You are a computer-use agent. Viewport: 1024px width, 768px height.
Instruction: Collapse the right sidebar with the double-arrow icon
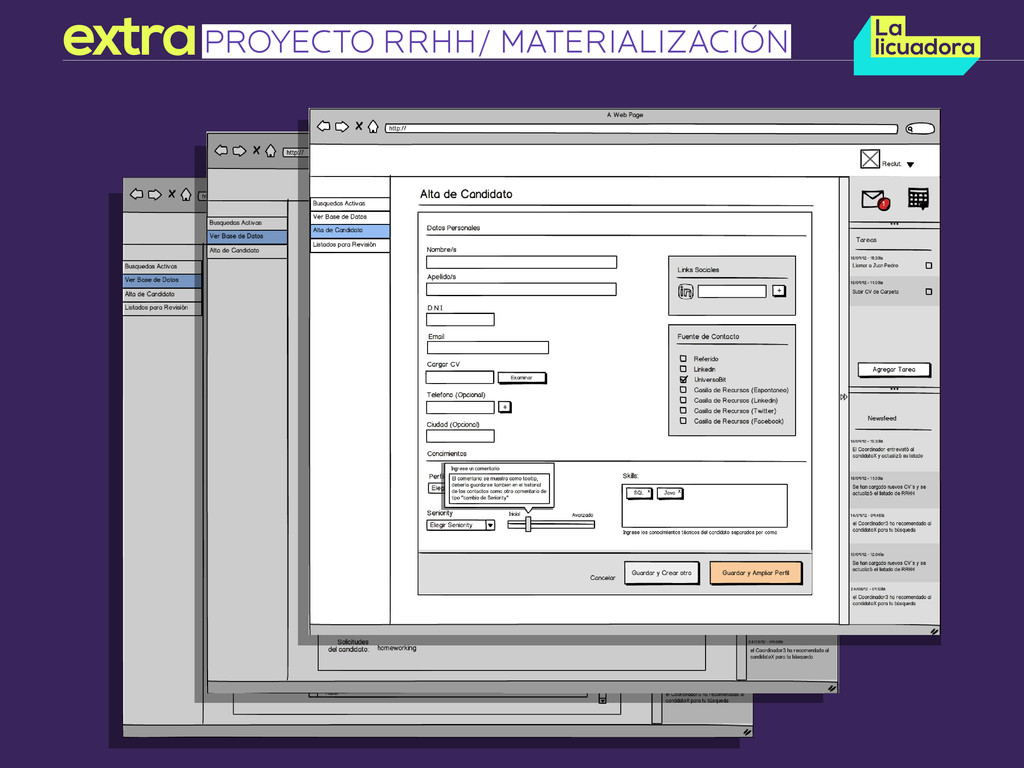click(x=844, y=396)
